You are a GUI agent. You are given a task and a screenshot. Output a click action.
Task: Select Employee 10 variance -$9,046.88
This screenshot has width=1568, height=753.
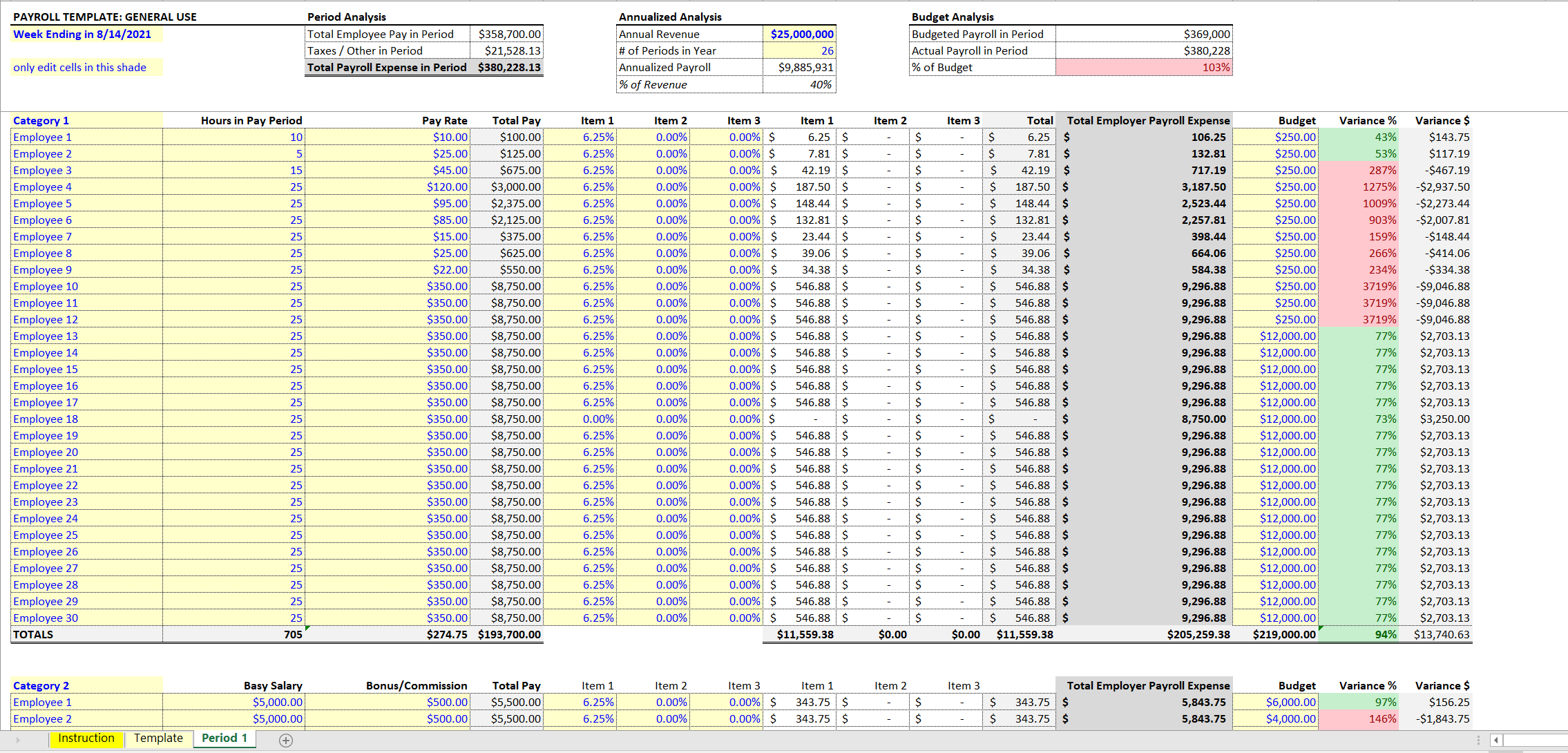pyautogui.click(x=1435, y=286)
